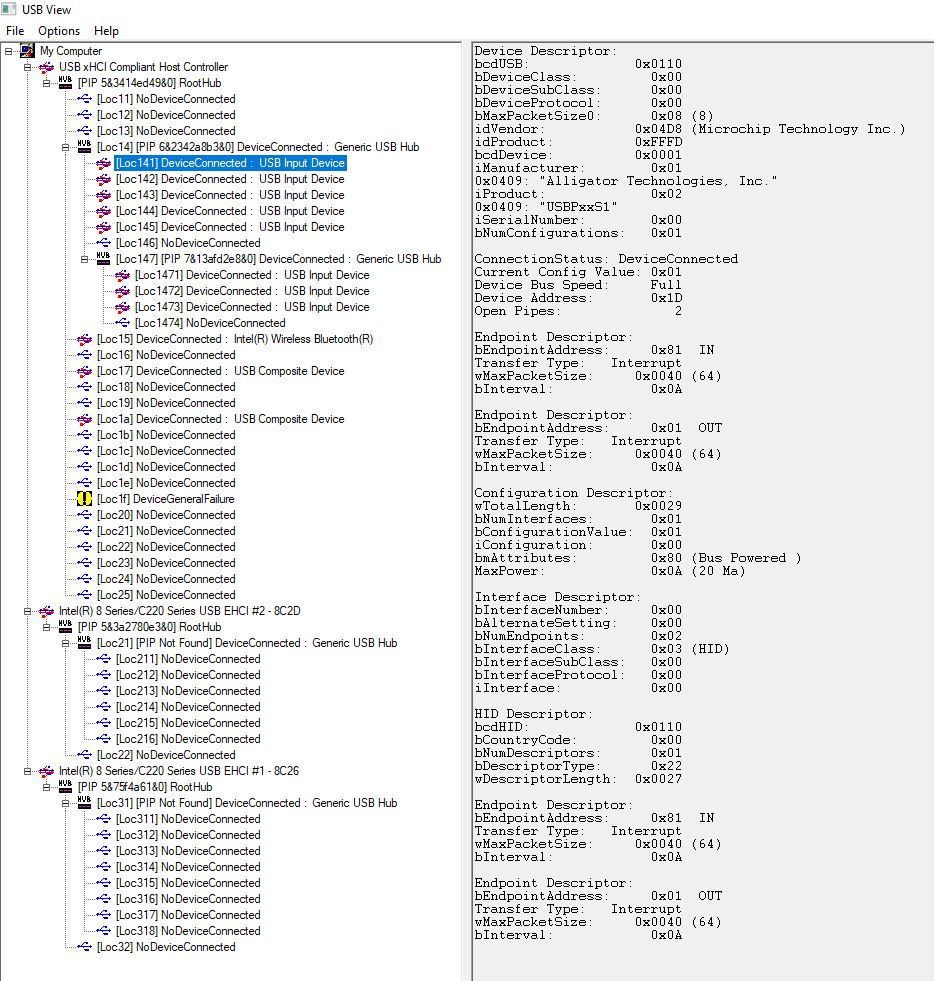Select Loc1473 USB Input Device
The width and height of the screenshot is (934, 981).
[252, 307]
